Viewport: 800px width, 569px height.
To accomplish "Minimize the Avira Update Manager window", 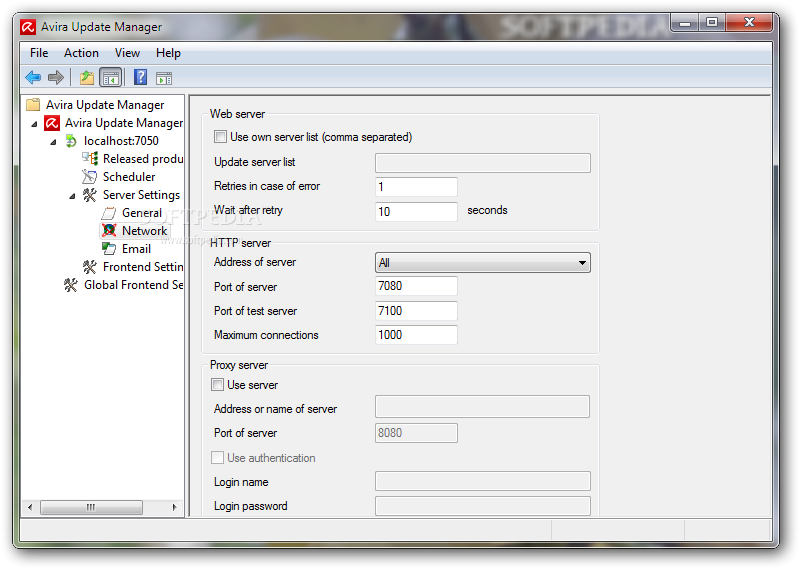I will click(x=685, y=22).
